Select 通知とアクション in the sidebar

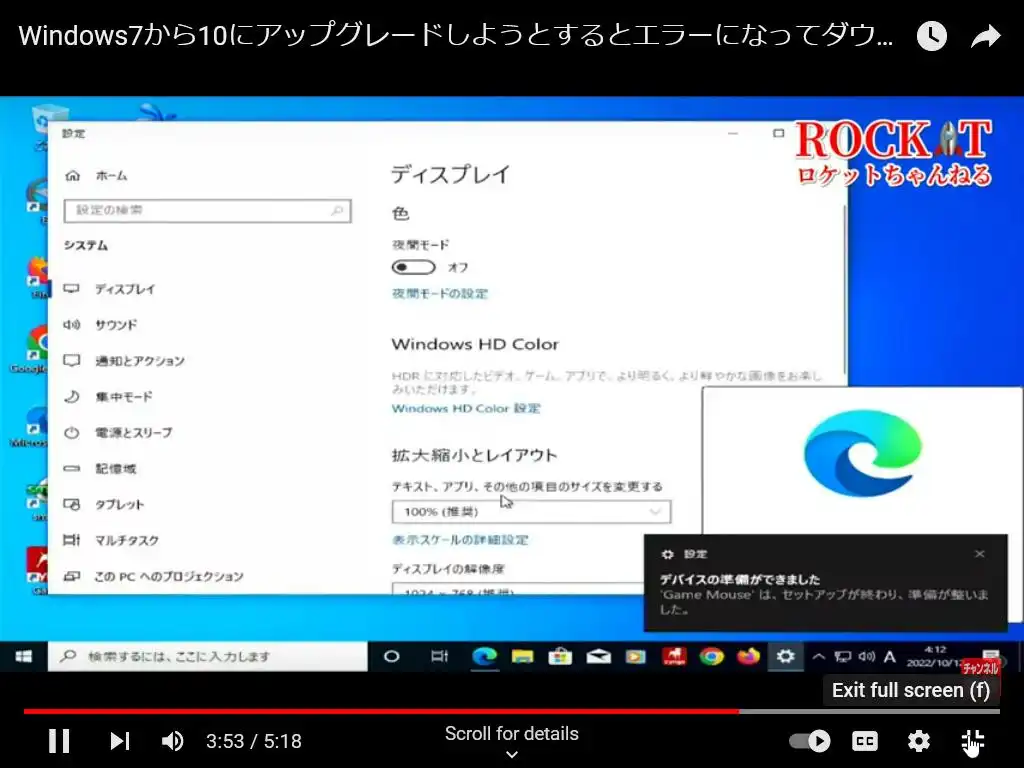click(x=124, y=360)
